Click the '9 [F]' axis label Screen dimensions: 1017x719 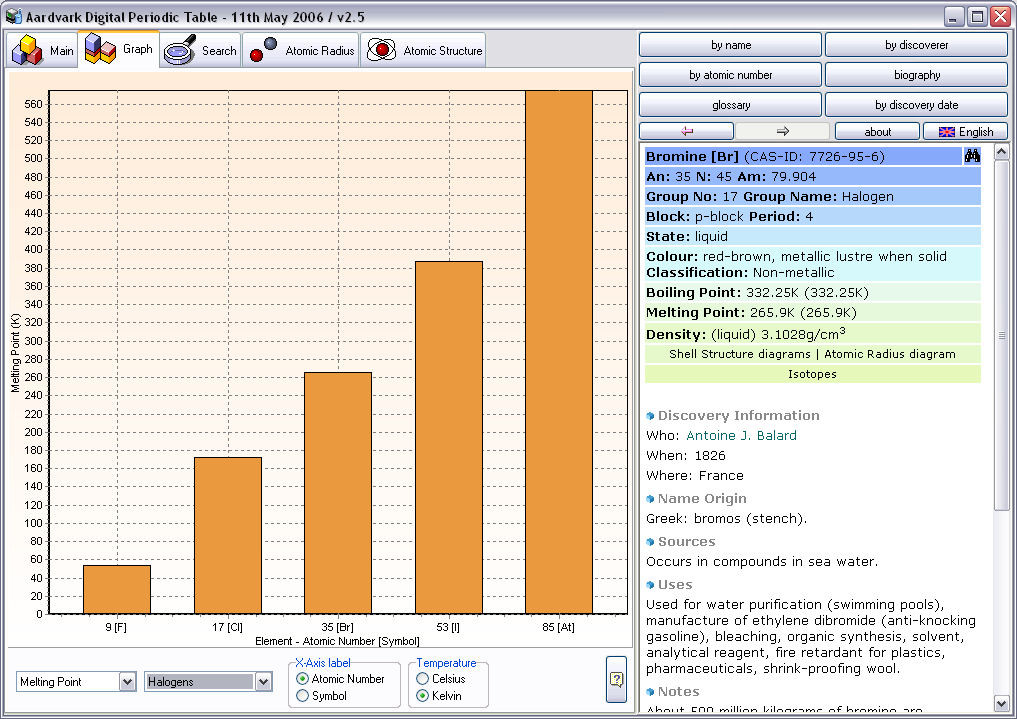(116, 627)
